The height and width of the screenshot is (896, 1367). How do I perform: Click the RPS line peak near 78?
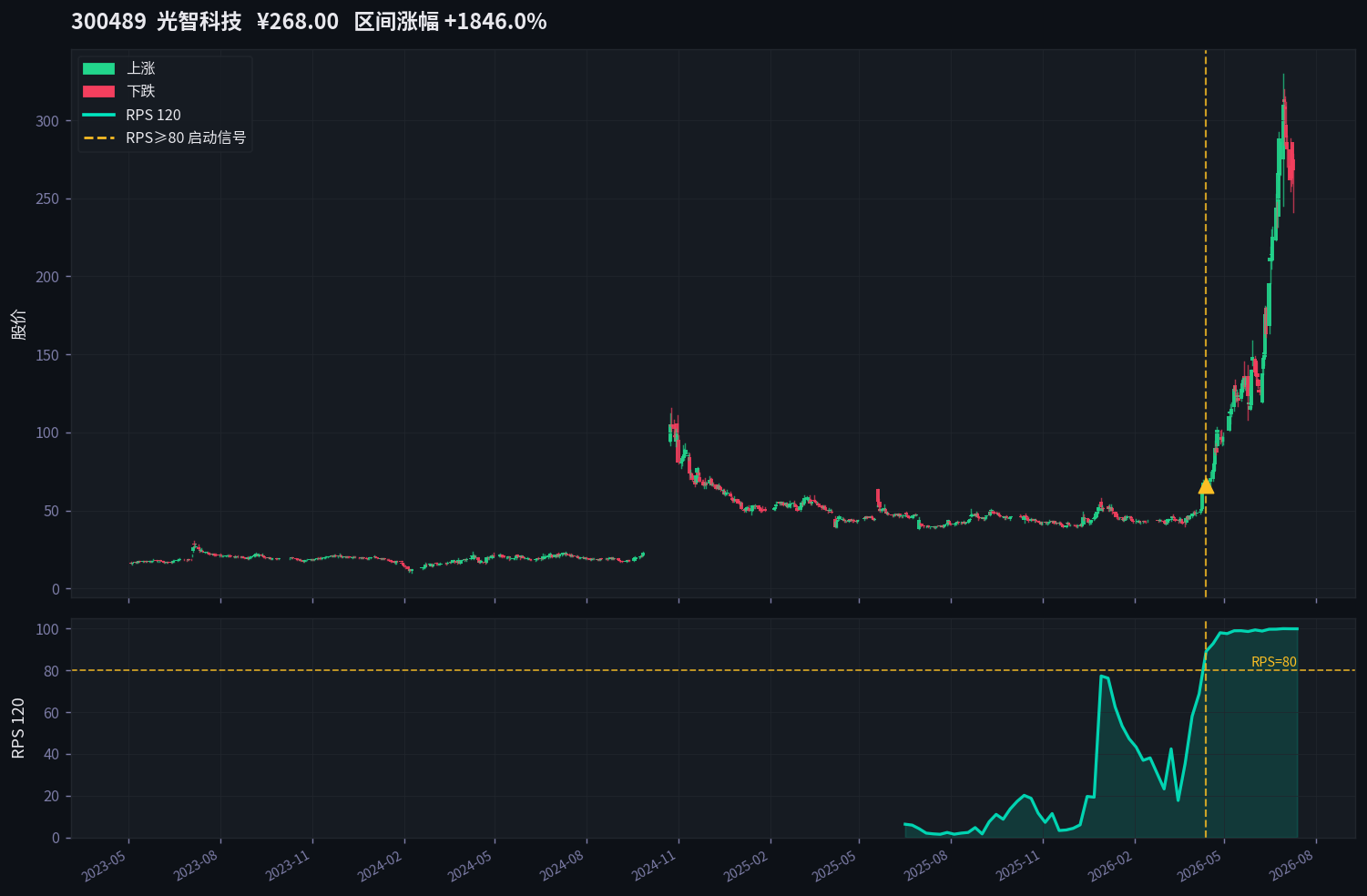coord(1103,677)
